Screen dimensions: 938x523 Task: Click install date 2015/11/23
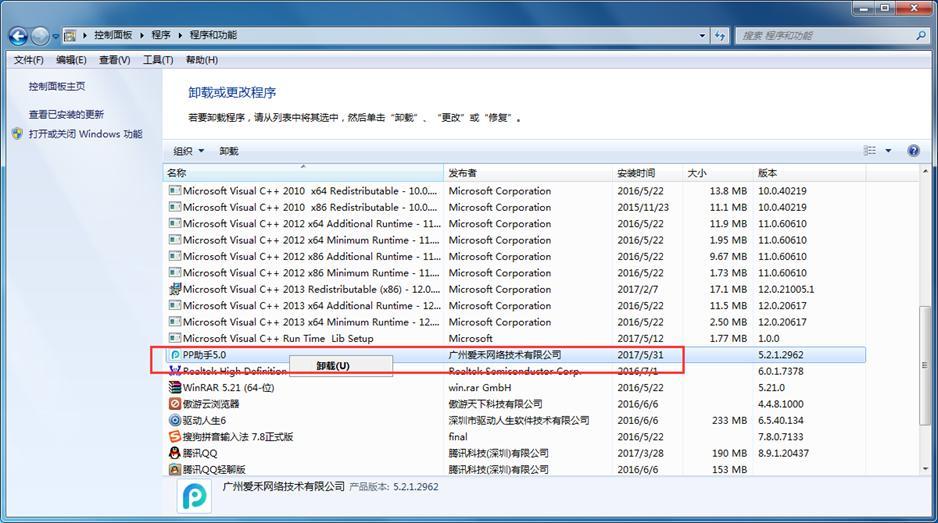(x=643, y=207)
